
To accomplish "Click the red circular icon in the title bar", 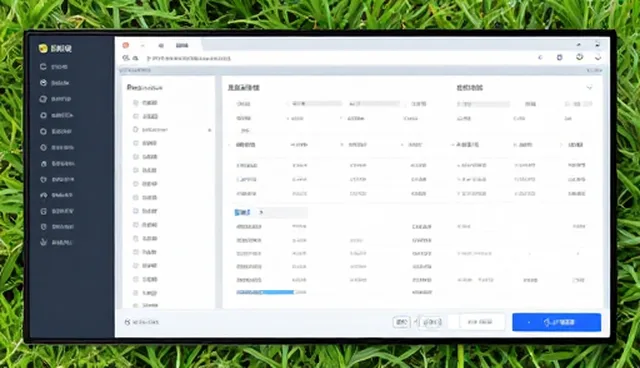I will tap(126, 45).
